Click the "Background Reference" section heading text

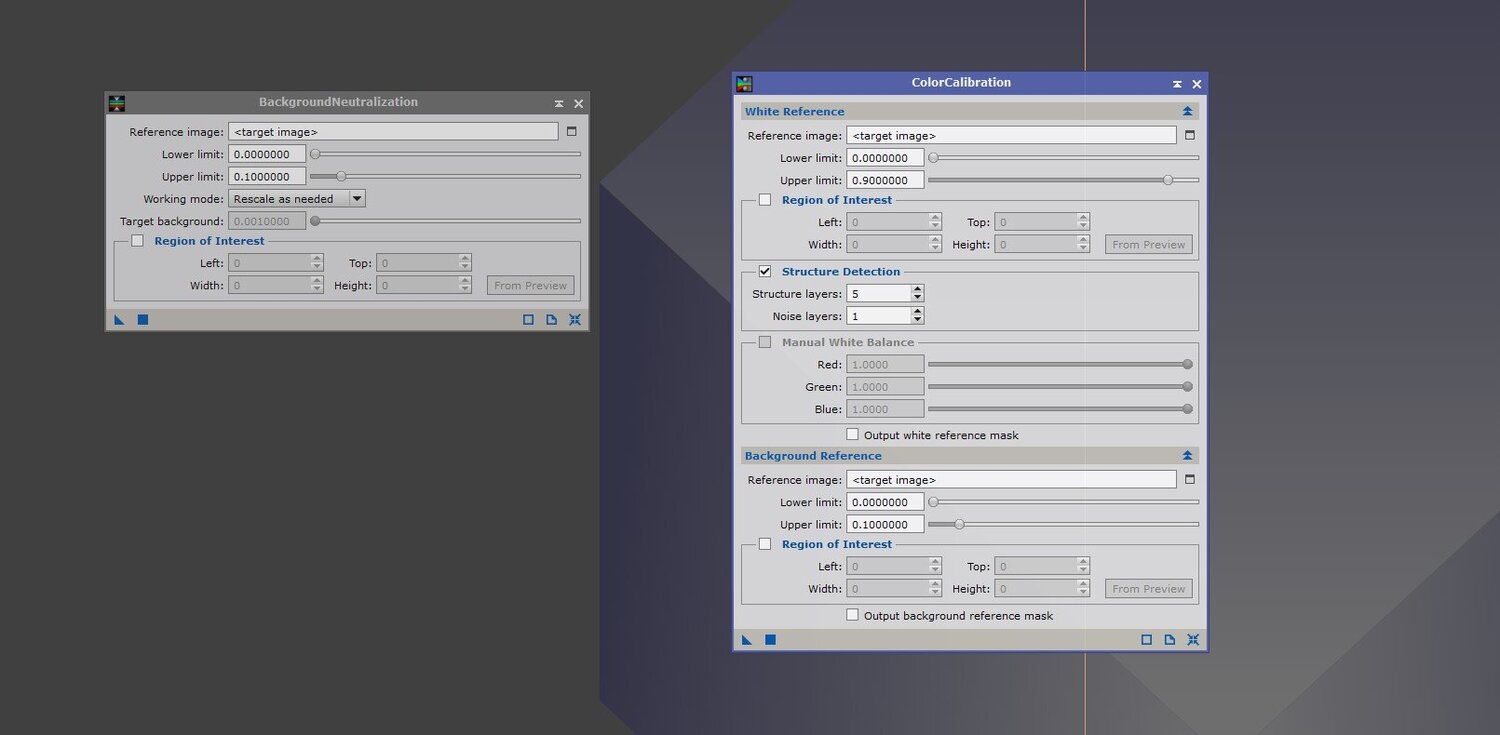point(813,456)
